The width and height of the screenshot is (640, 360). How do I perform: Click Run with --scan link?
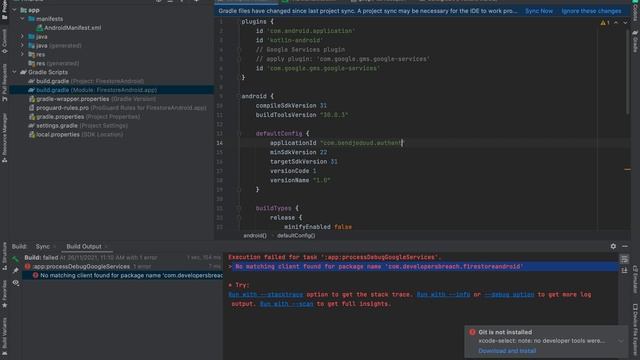coord(287,304)
